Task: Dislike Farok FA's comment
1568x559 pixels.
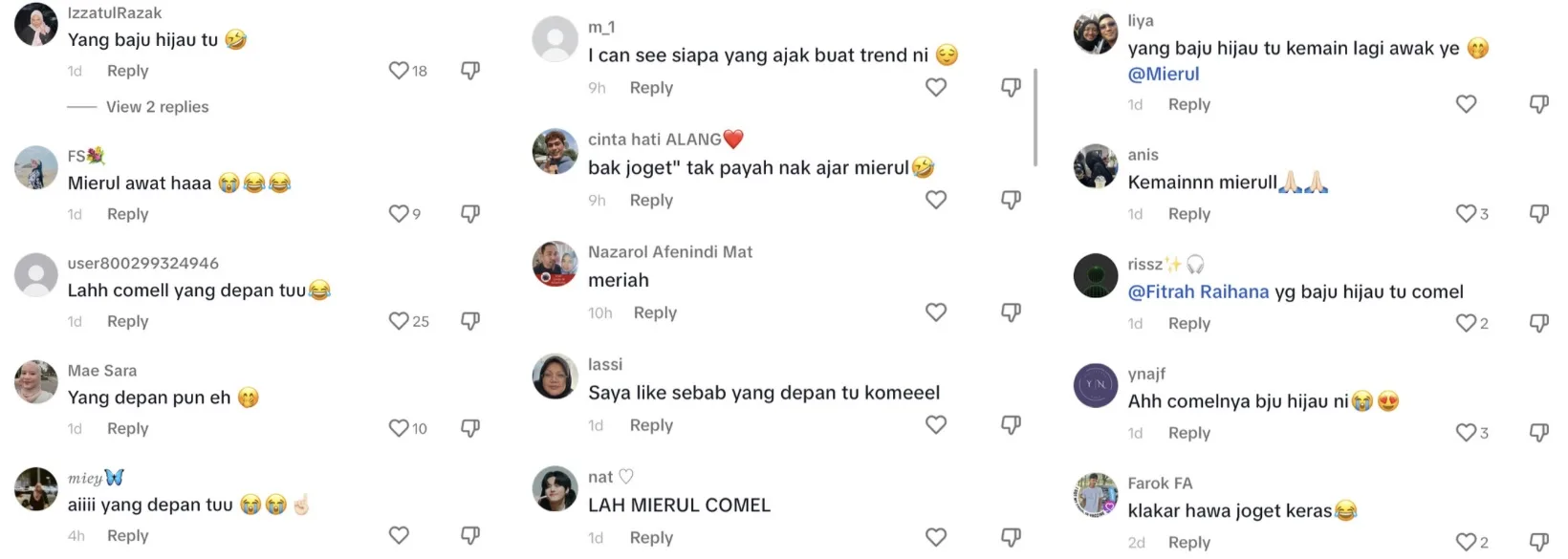Action: [1538, 542]
